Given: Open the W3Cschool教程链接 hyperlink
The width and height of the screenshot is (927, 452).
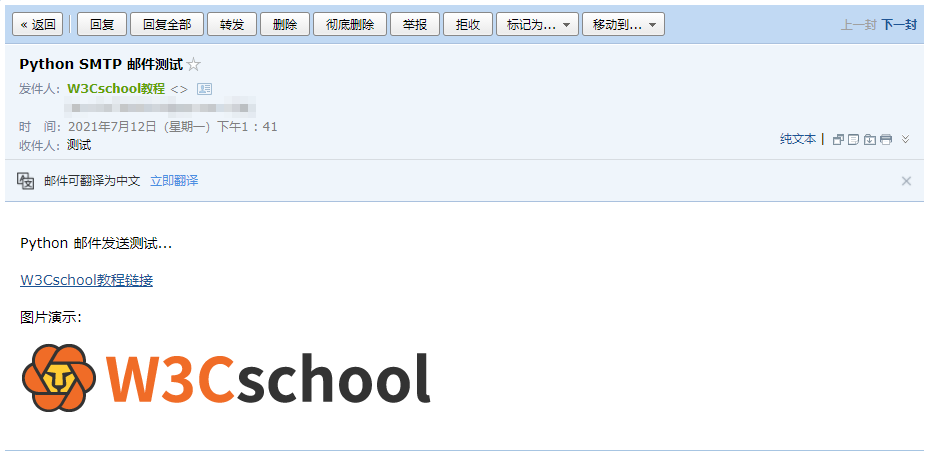Looking at the screenshot, I should tap(86, 280).
